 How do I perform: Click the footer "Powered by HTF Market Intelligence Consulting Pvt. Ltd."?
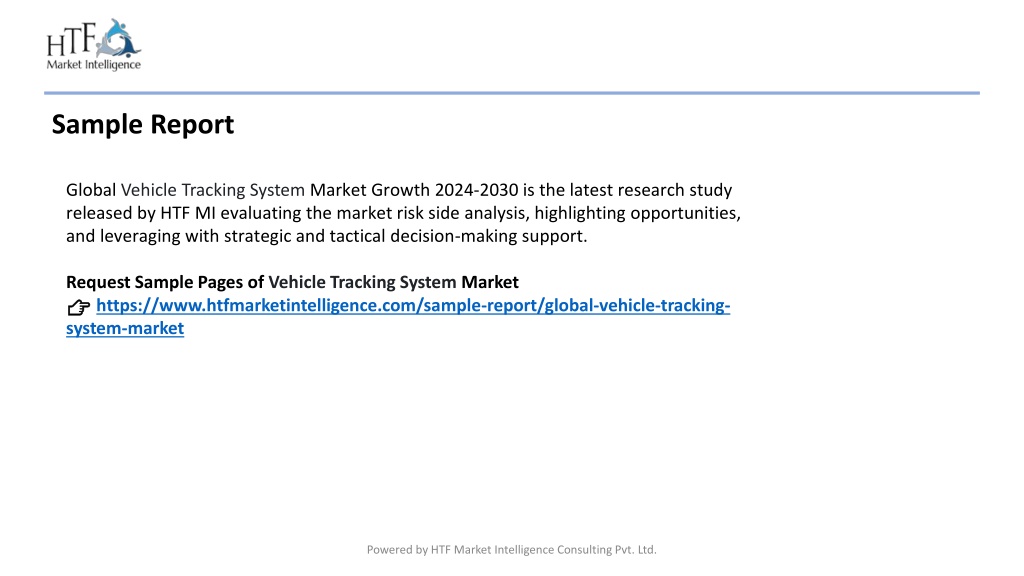point(511,550)
